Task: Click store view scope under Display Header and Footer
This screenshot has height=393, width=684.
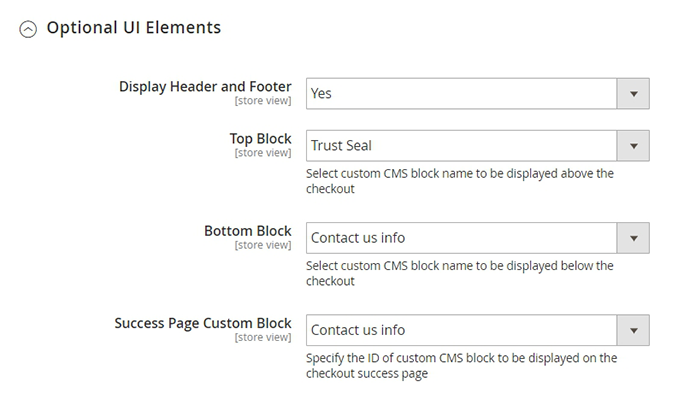Action: 263,101
